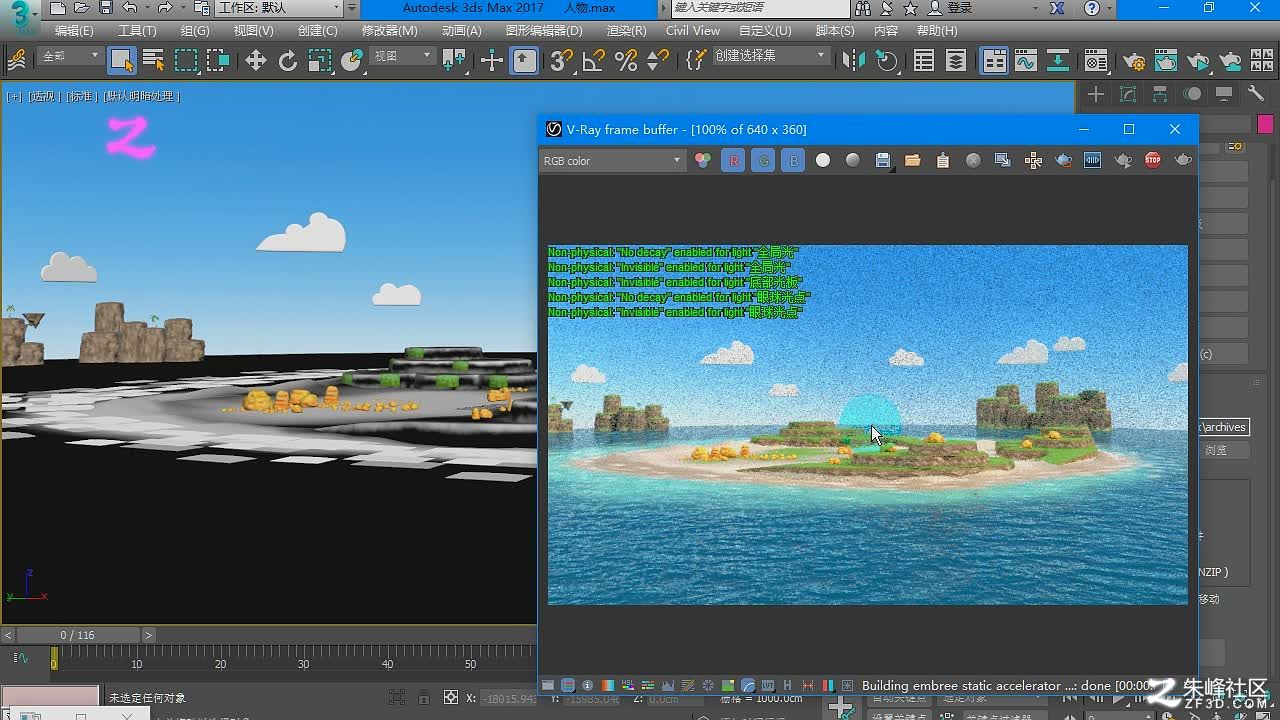Image resolution: width=1280 pixels, height=720 pixels.
Task: Open the Curve Editor
Action: pyautogui.click(x=1026, y=61)
